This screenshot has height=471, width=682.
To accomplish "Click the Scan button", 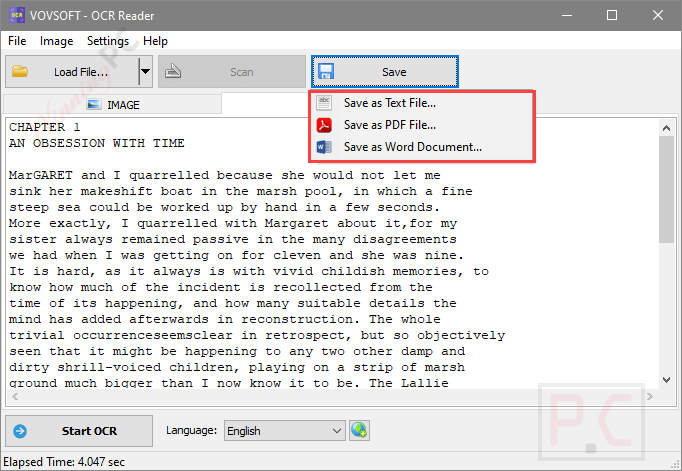I will click(x=232, y=71).
